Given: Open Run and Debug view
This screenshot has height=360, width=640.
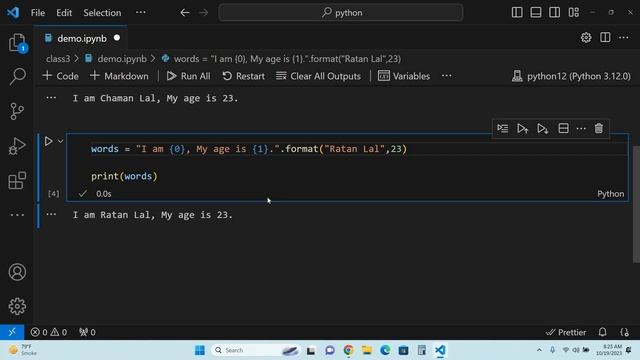Looking at the screenshot, I should tap(17, 146).
